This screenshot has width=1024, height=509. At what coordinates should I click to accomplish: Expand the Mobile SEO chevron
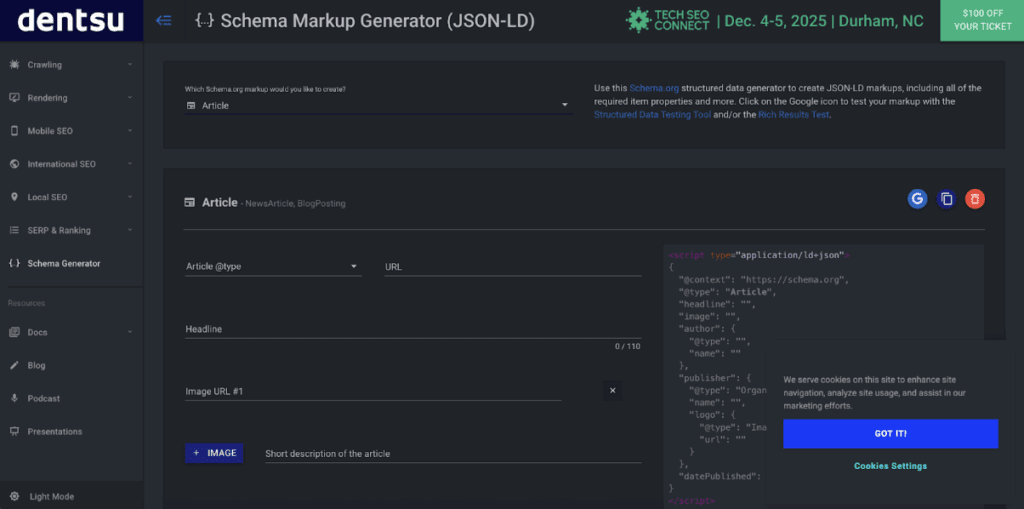(x=130, y=131)
